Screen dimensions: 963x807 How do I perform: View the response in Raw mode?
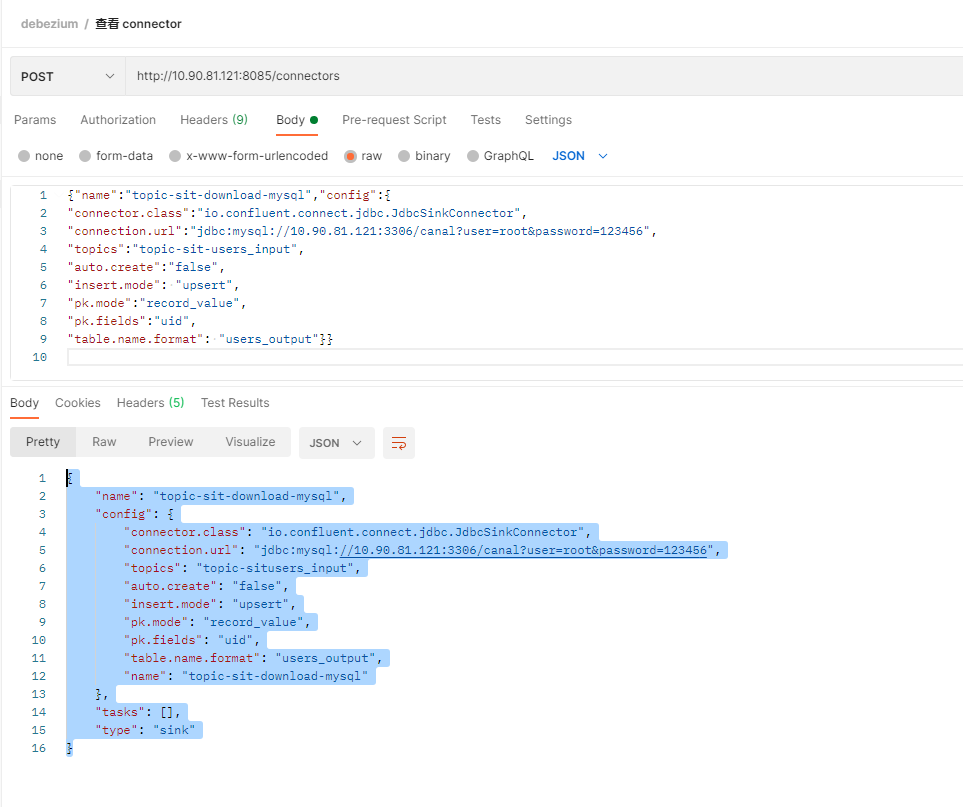tap(104, 441)
